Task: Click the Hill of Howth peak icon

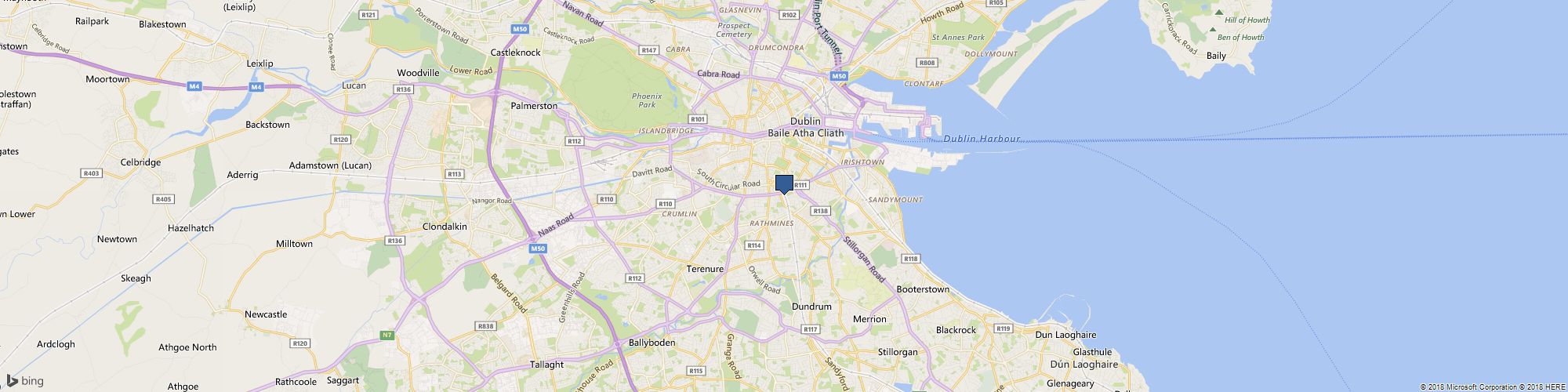Action: point(1218,13)
